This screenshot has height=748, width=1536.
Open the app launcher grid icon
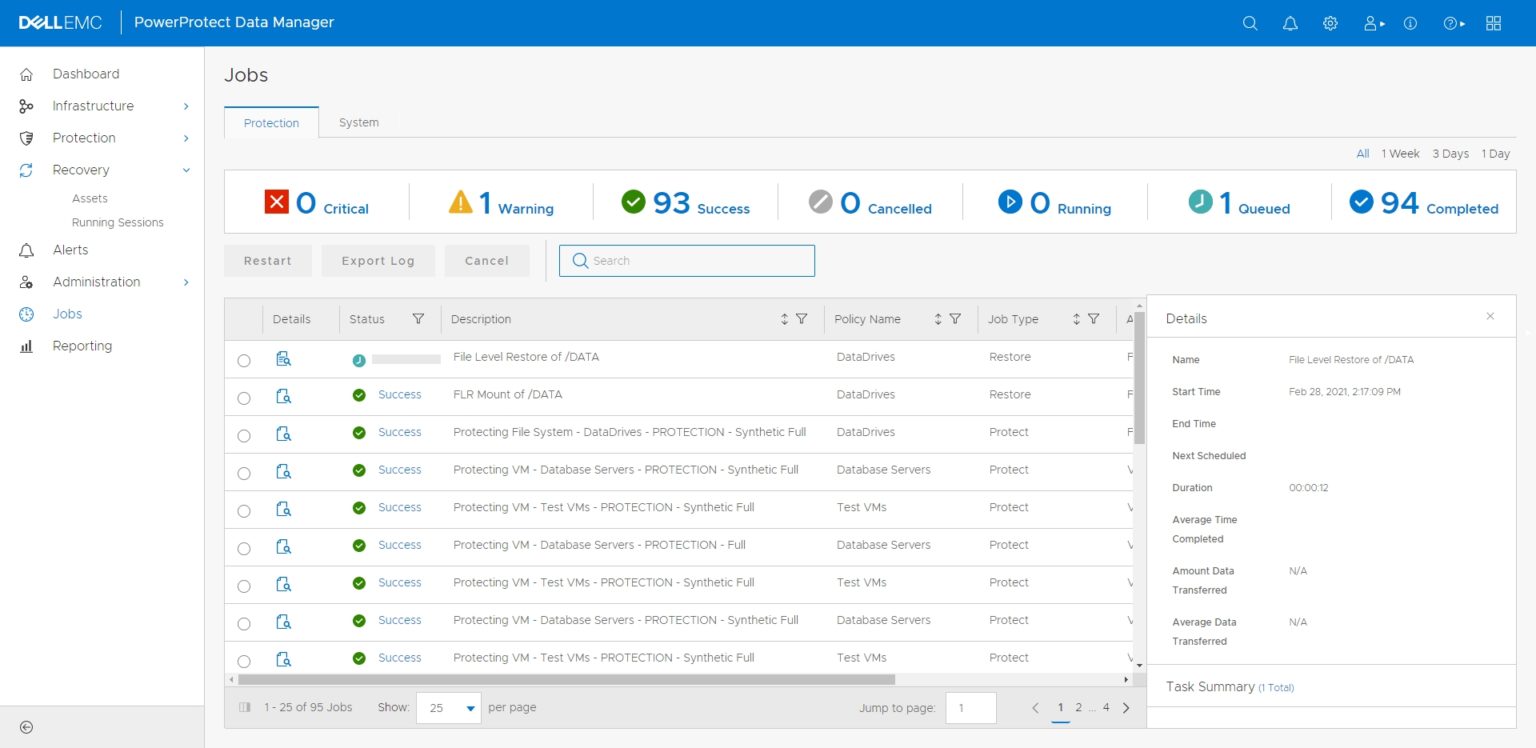point(1493,23)
